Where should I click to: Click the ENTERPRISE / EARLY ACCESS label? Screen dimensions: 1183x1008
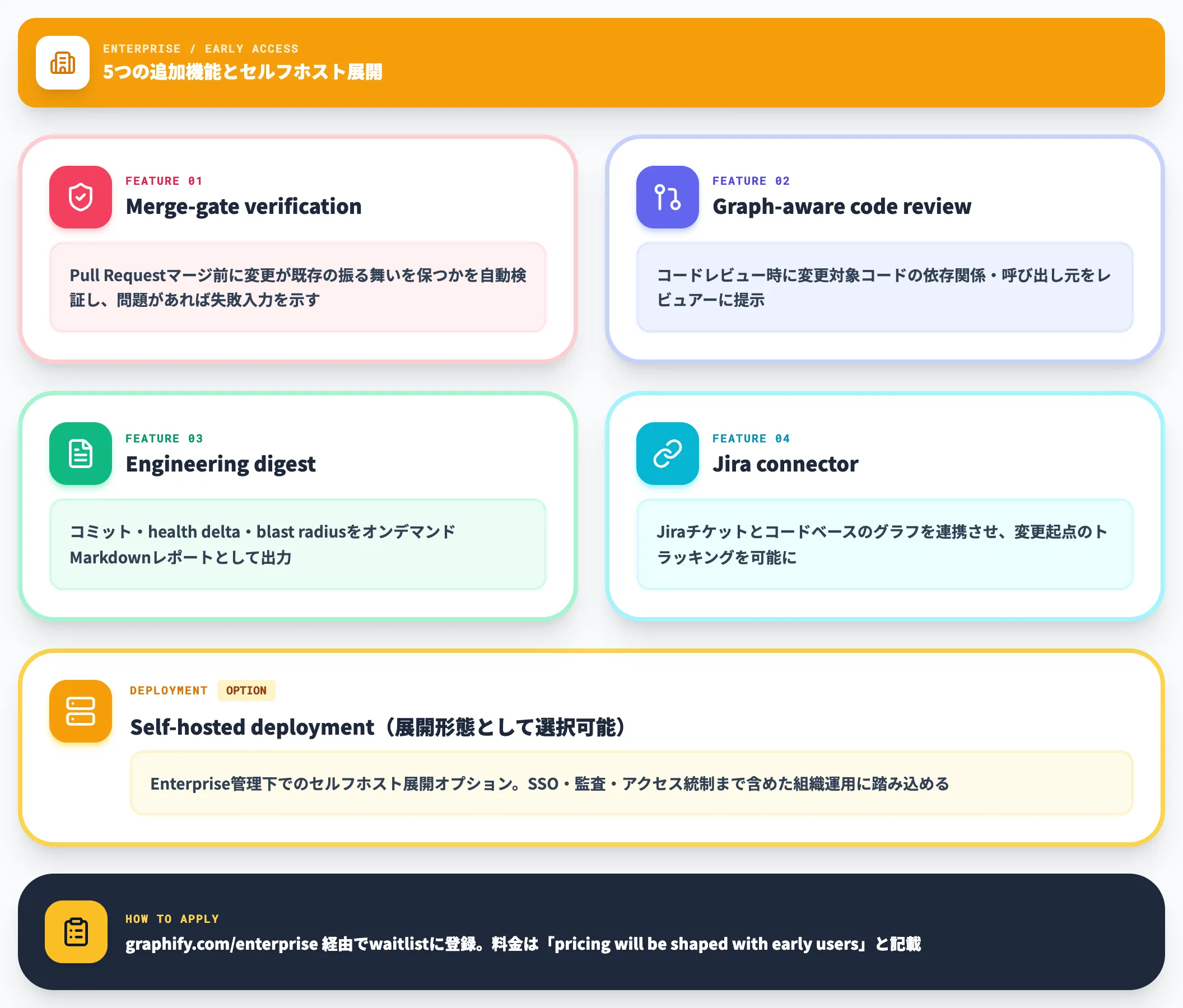coord(201,49)
